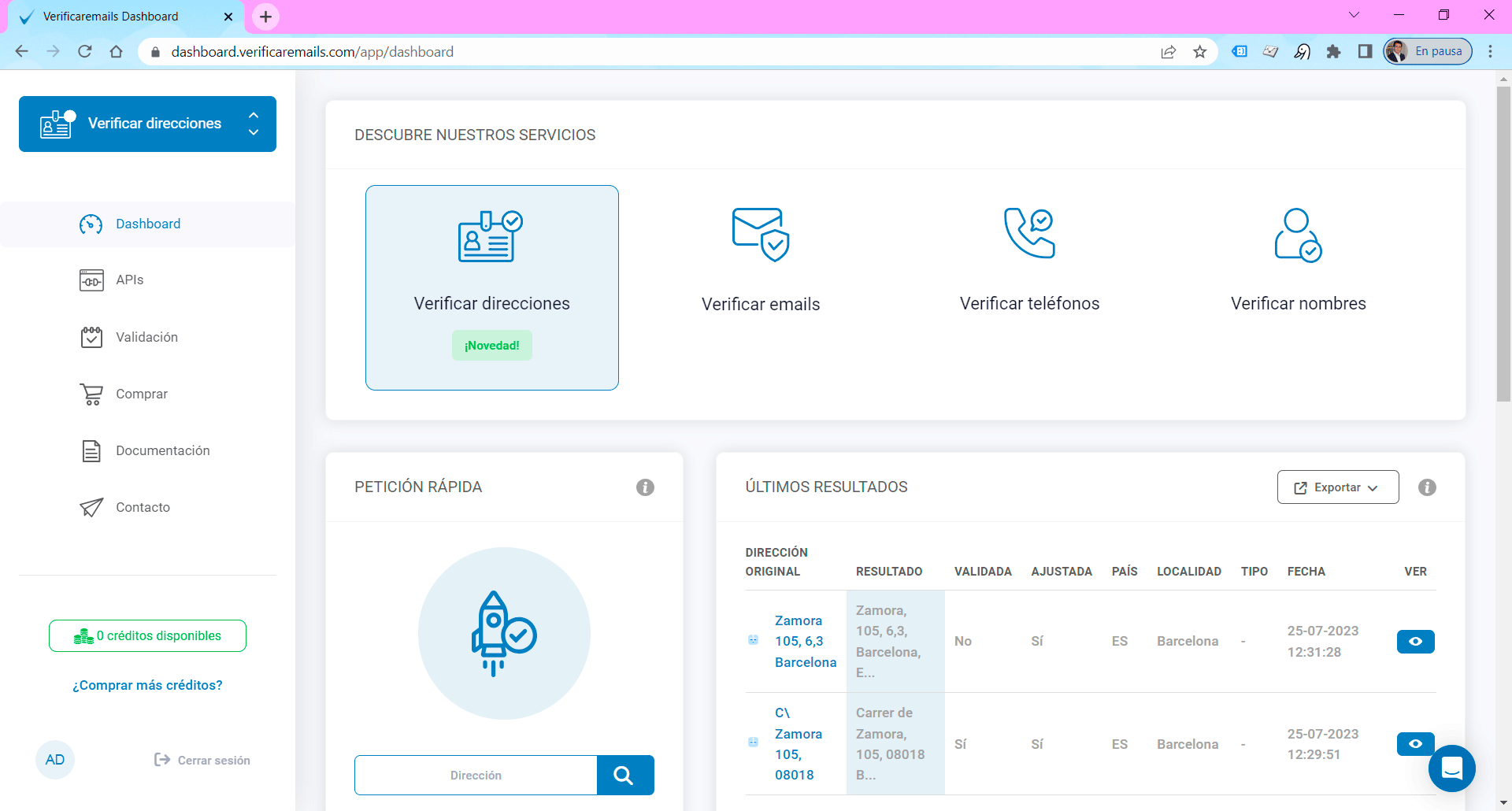Click the 0 créditos disponibles button
1512x811 pixels.
(x=147, y=635)
